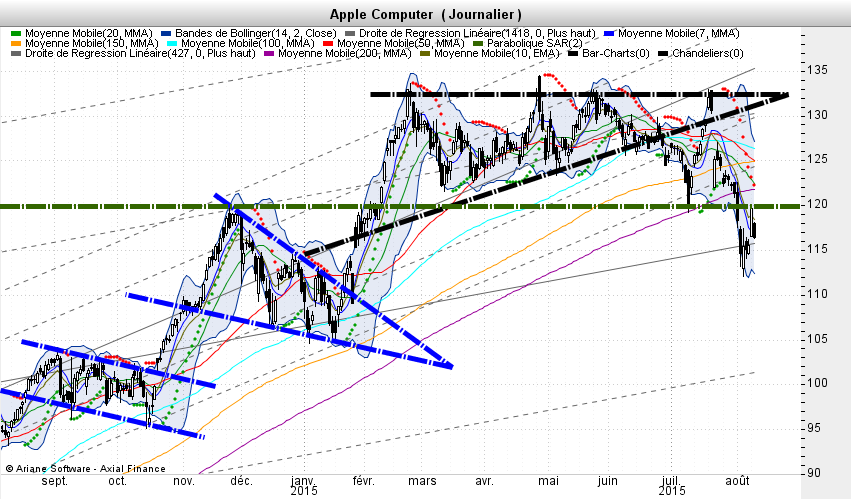Click the 100 price axis label

817,383
